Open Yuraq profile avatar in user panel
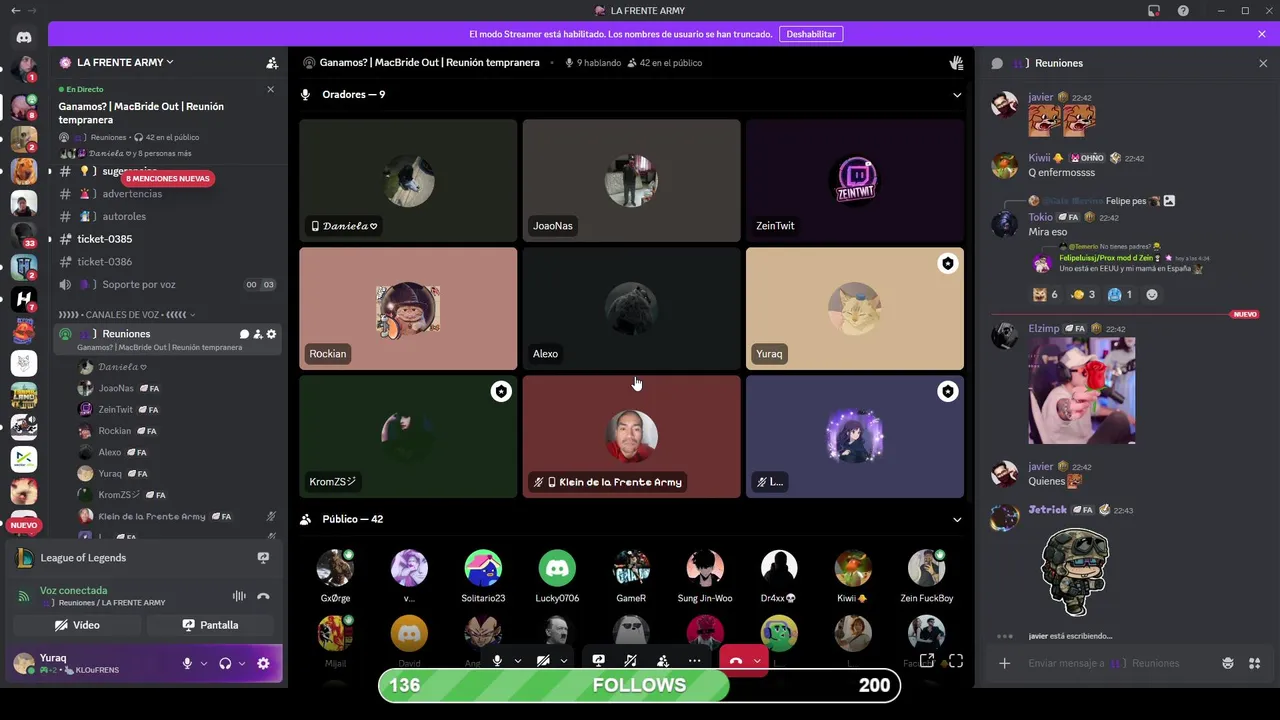The width and height of the screenshot is (1280, 720). point(24,663)
